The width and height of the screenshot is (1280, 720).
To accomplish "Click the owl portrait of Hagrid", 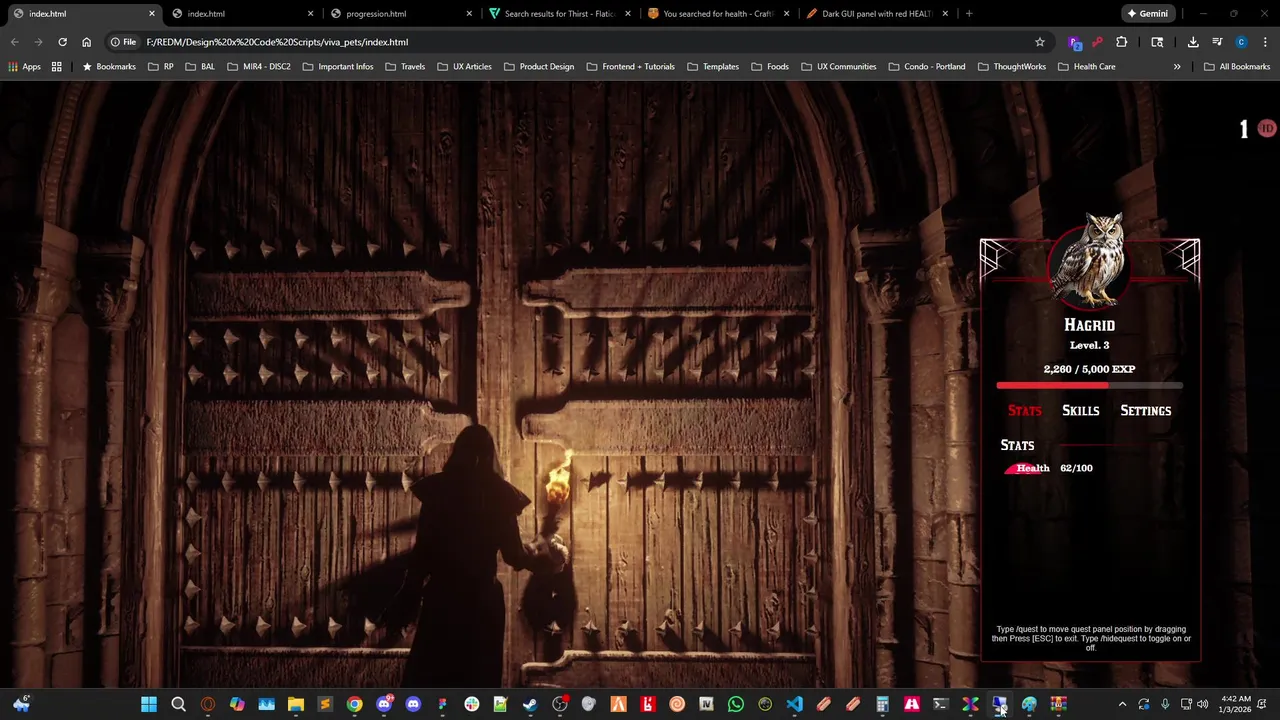I will [x=1090, y=259].
